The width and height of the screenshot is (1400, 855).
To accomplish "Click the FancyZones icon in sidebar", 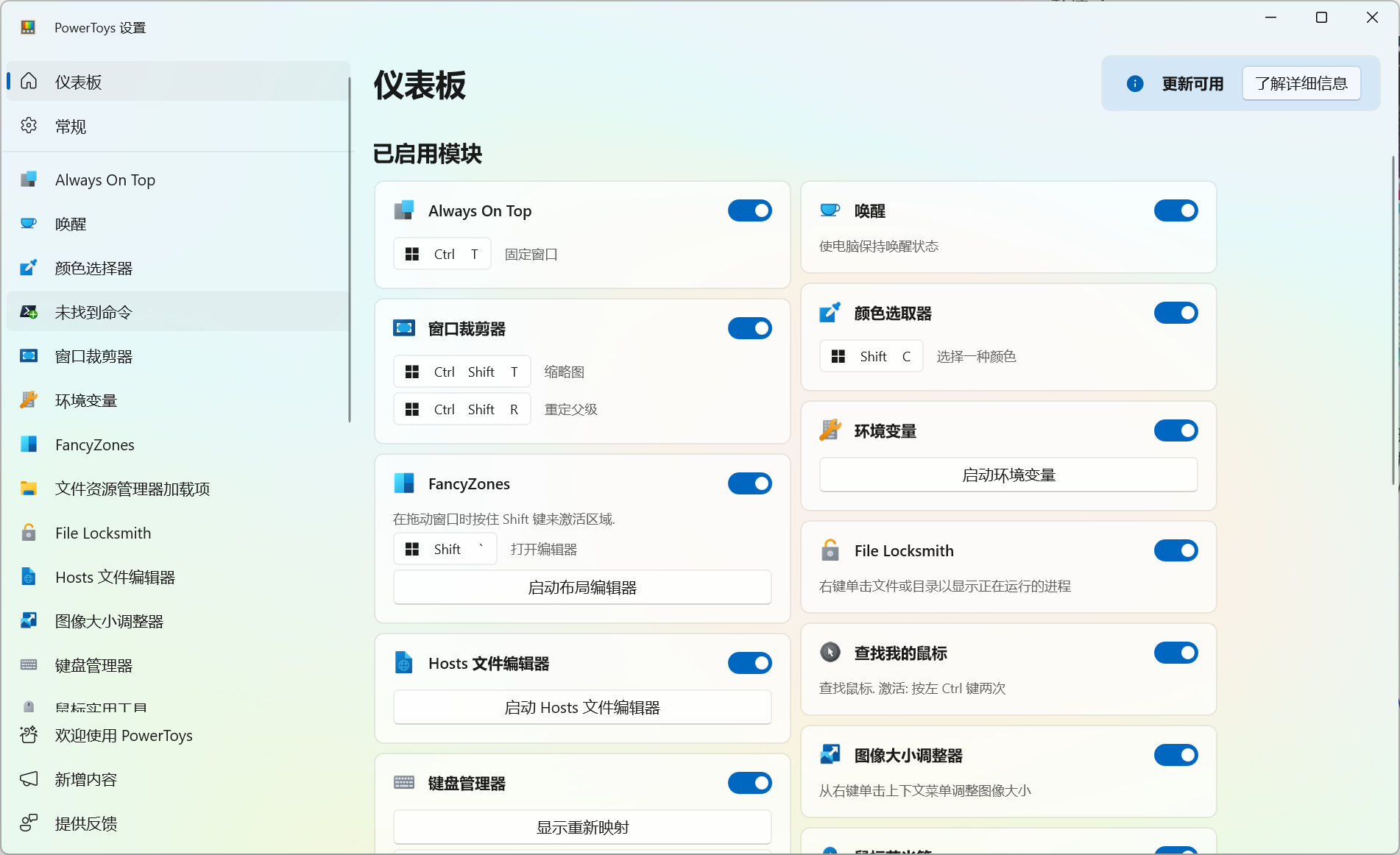I will point(29,444).
